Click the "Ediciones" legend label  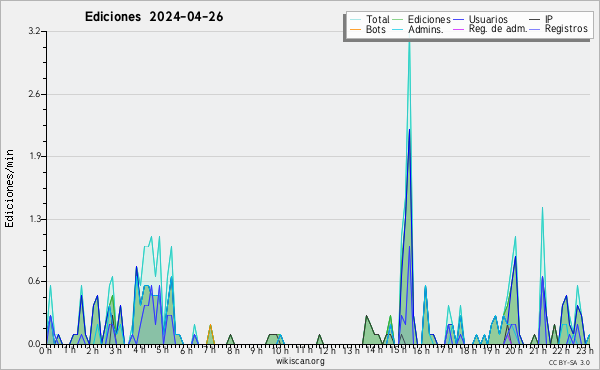(x=429, y=19)
